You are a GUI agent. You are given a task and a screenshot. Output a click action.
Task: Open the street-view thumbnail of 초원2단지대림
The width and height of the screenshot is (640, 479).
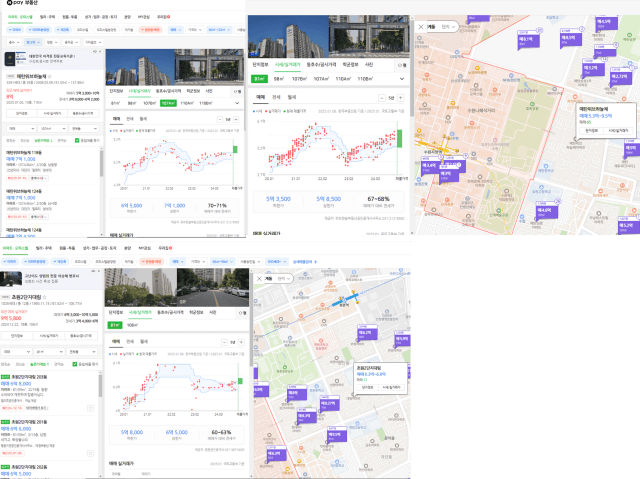pos(213,287)
